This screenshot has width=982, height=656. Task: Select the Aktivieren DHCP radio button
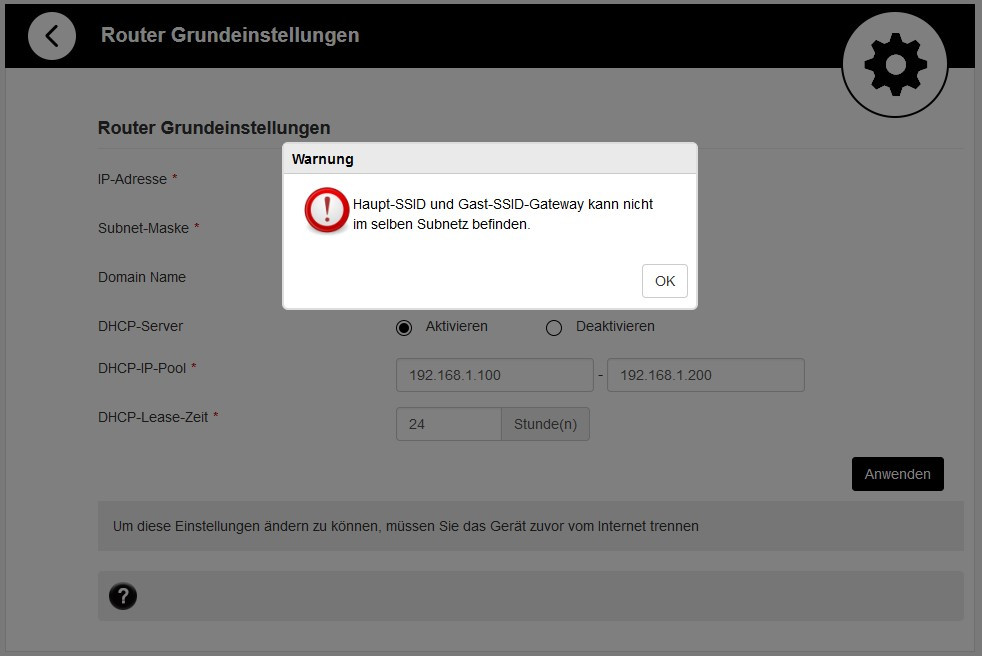point(404,328)
